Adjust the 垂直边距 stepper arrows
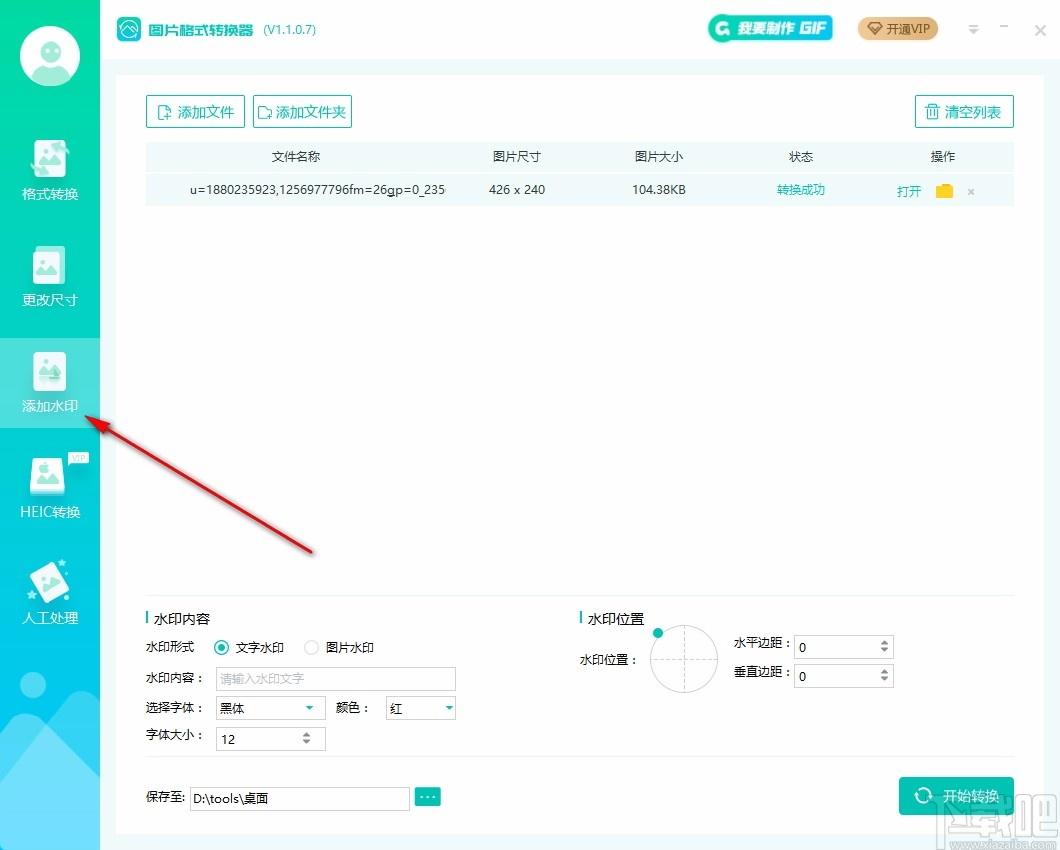 (x=884, y=675)
